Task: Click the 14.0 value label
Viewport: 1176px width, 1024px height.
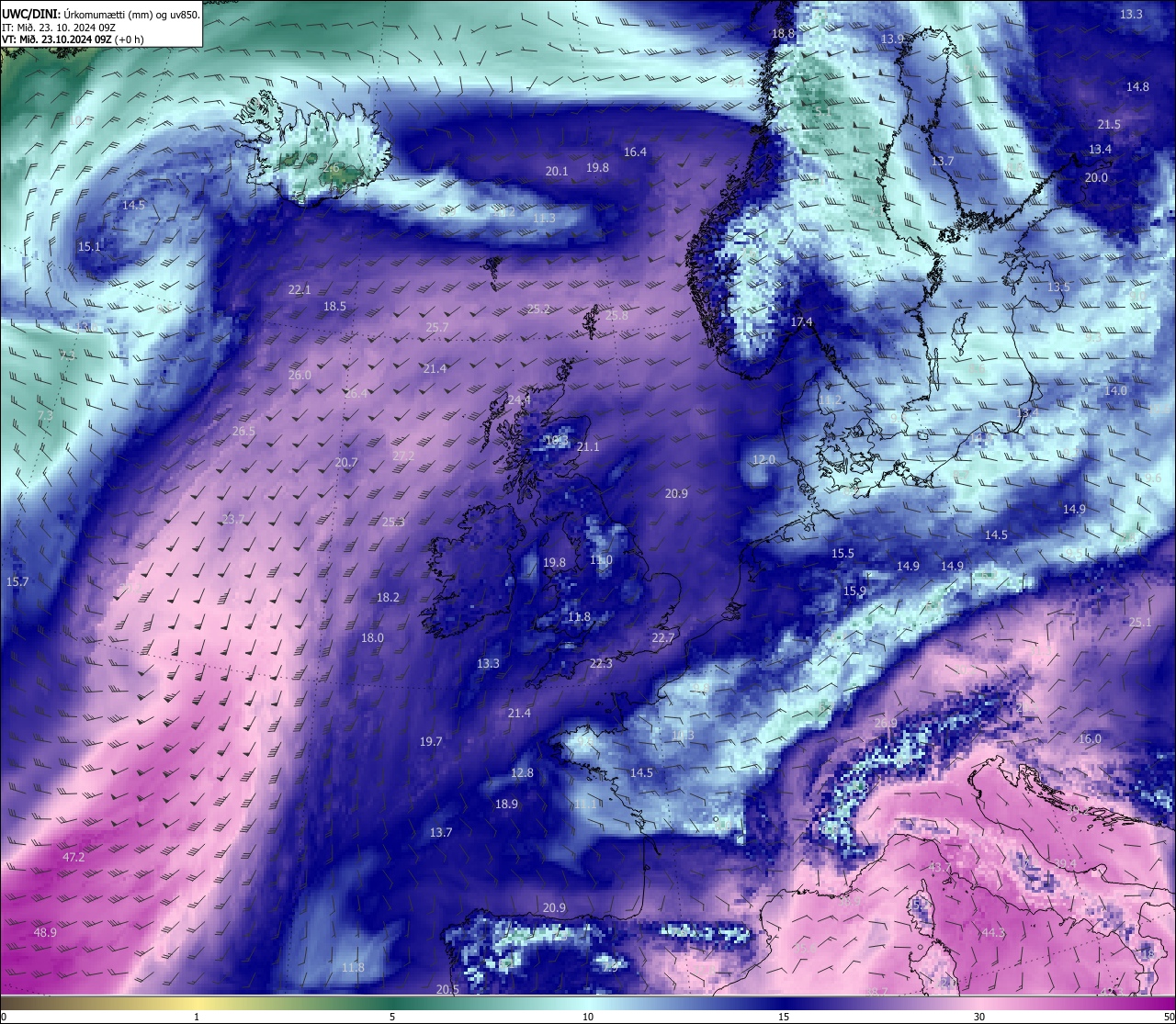Action: pos(1115,390)
